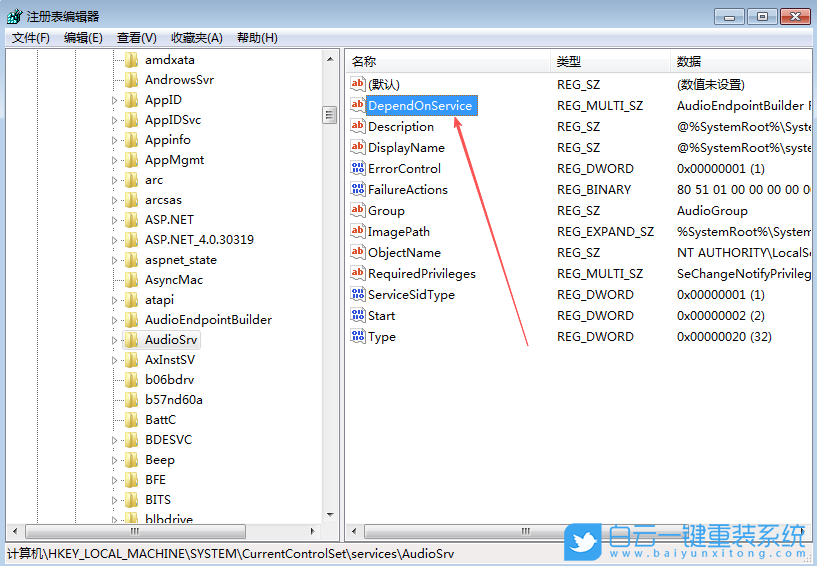Expand the Appinfo tree node
817x566 pixels.
(x=115, y=140)
